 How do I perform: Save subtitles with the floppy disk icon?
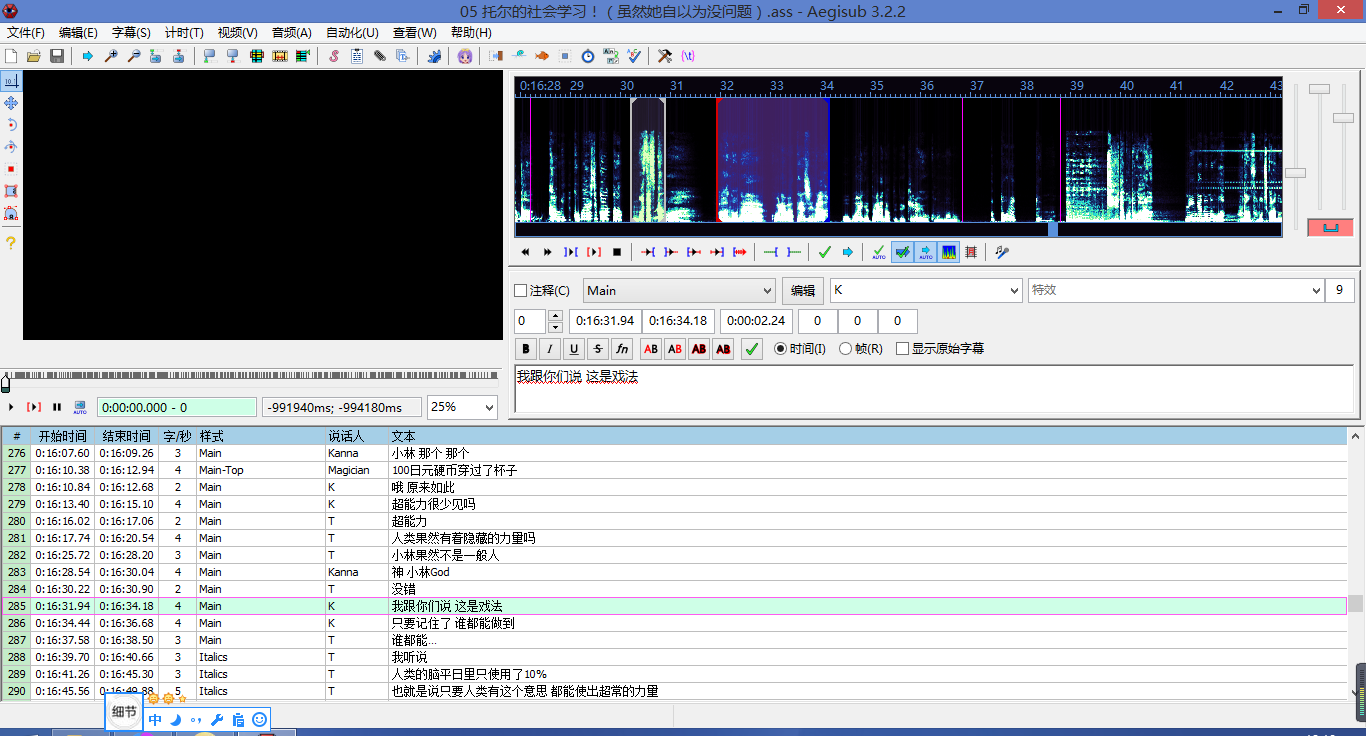pos(57,56)
